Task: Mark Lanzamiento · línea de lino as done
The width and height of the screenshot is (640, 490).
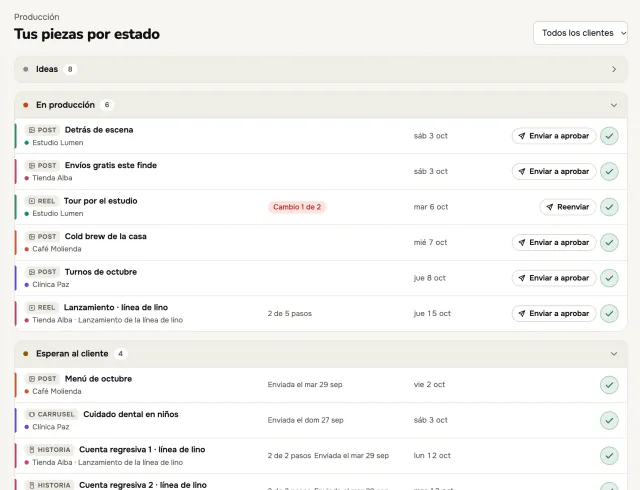Action: pos(609,314)
